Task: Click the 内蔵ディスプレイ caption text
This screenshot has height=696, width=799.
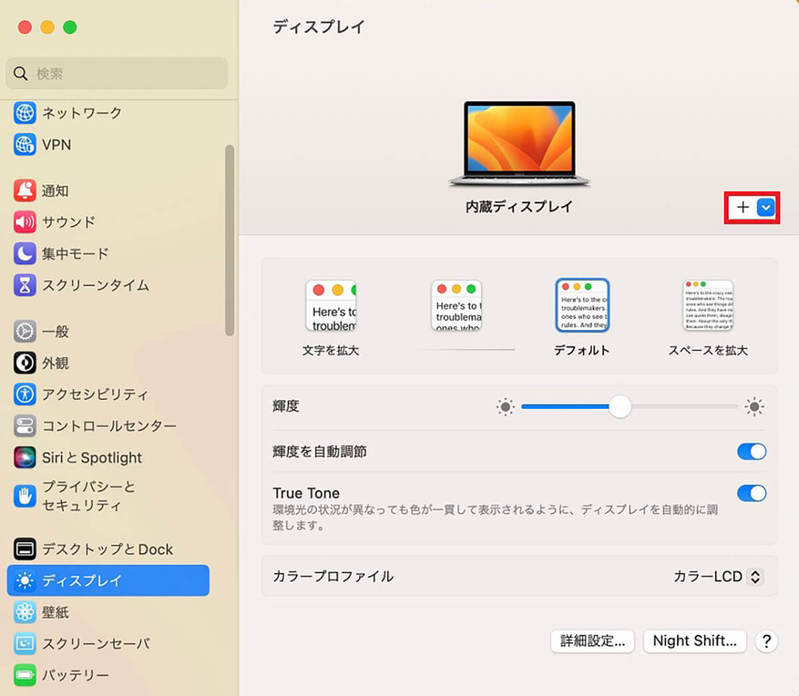Action: click(519, 206)
